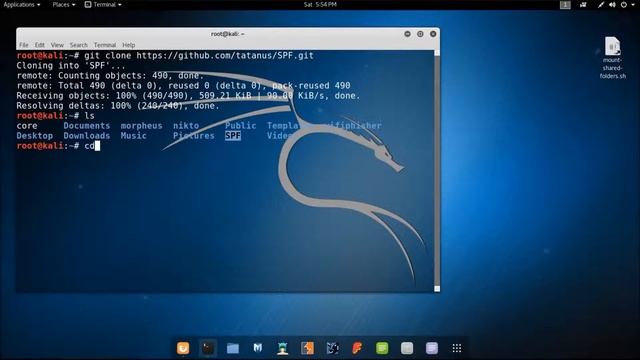This screenshot has width=640, height=360.
Task: Open the Applications menu
Action: pyautogui.click(x=22, y=4)
